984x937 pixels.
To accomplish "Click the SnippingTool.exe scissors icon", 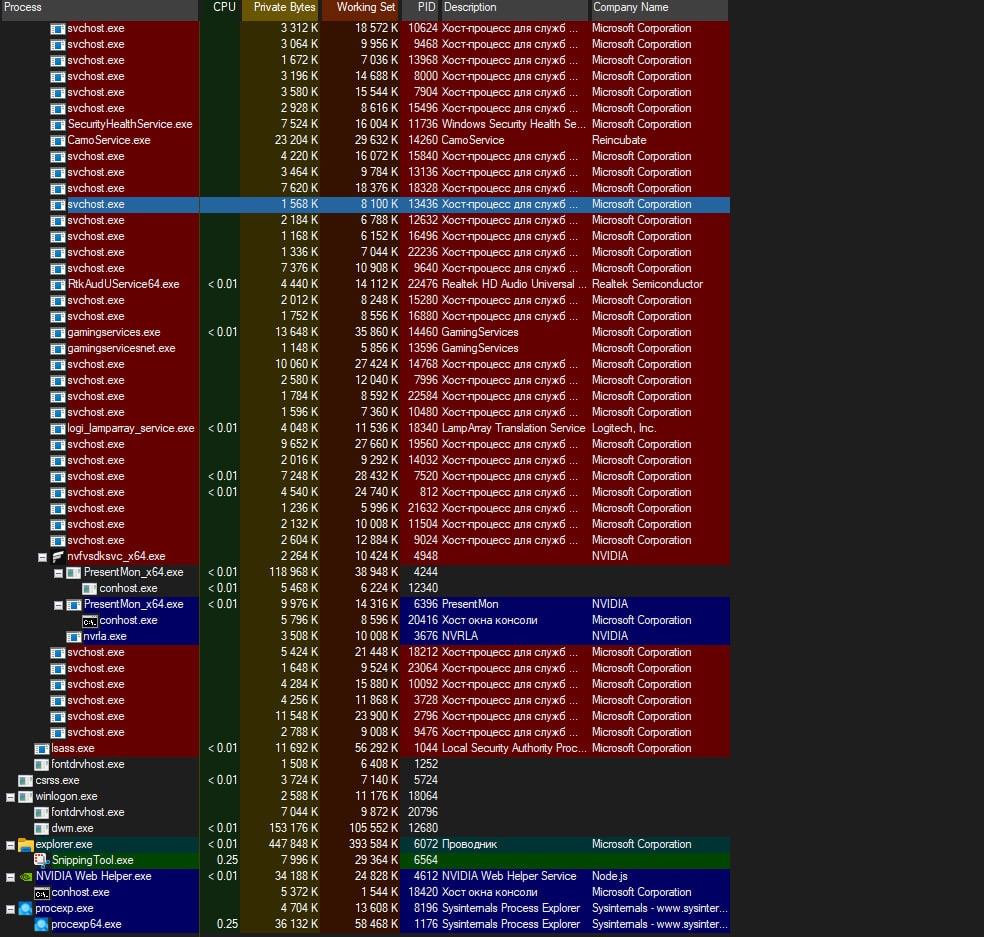I will (x=42, y=860).
